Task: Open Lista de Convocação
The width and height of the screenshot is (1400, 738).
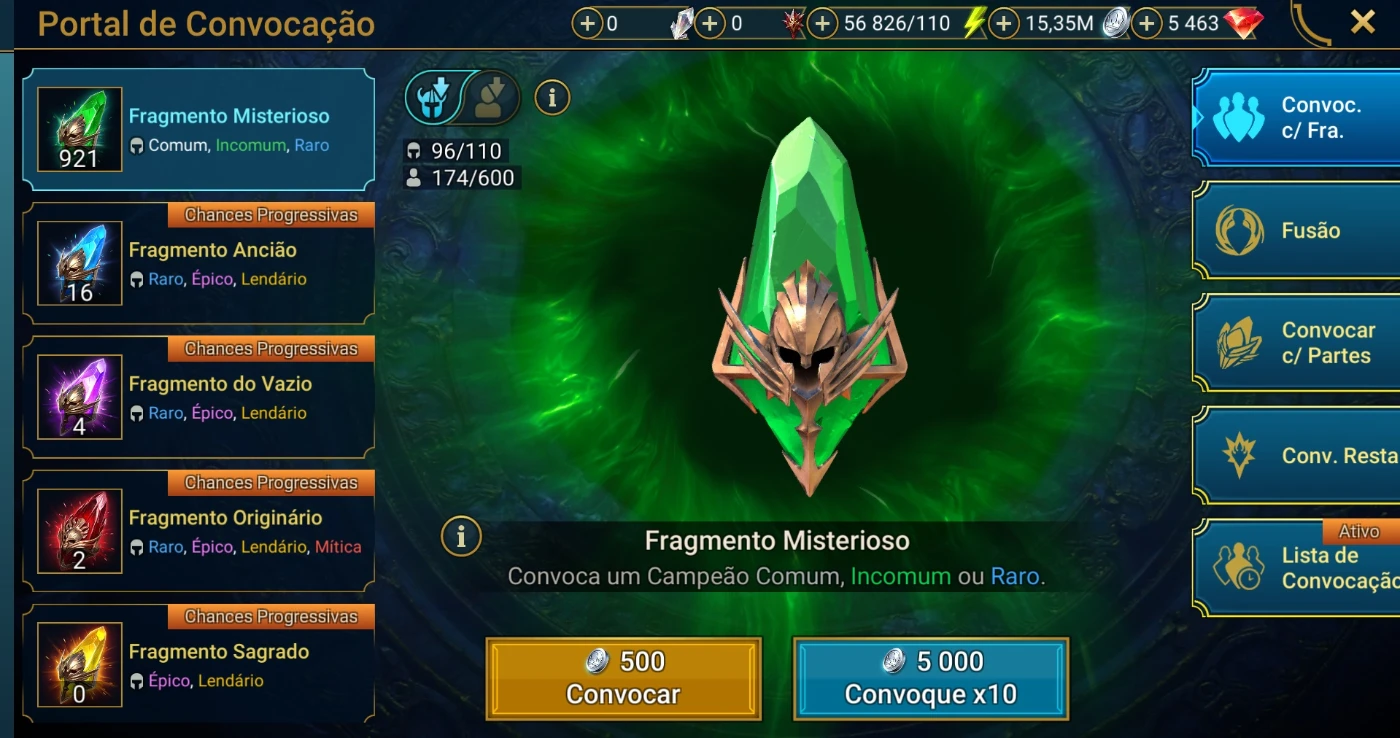Action: [1296, 567]
